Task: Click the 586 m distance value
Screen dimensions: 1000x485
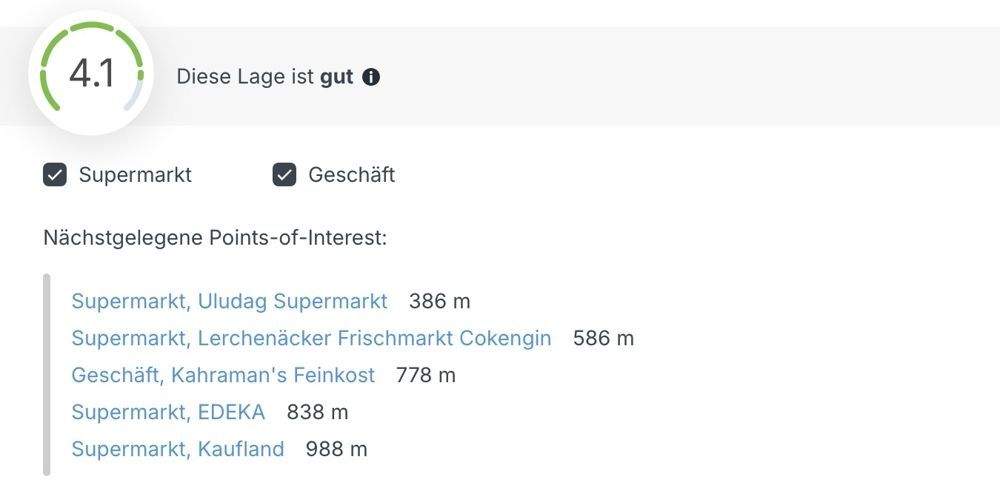Action: point(603,338)
